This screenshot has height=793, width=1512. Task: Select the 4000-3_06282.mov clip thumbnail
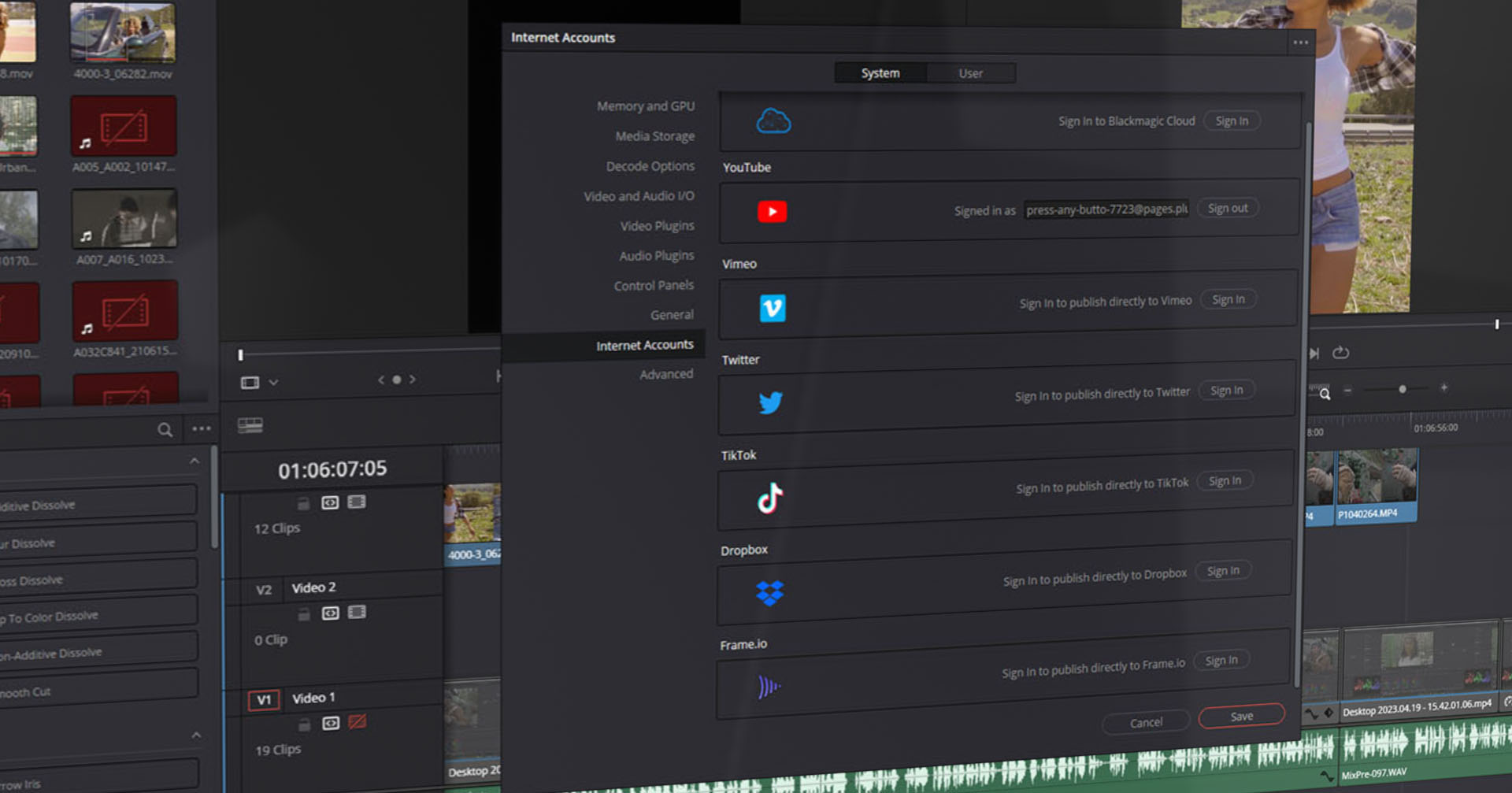[123, 32]
